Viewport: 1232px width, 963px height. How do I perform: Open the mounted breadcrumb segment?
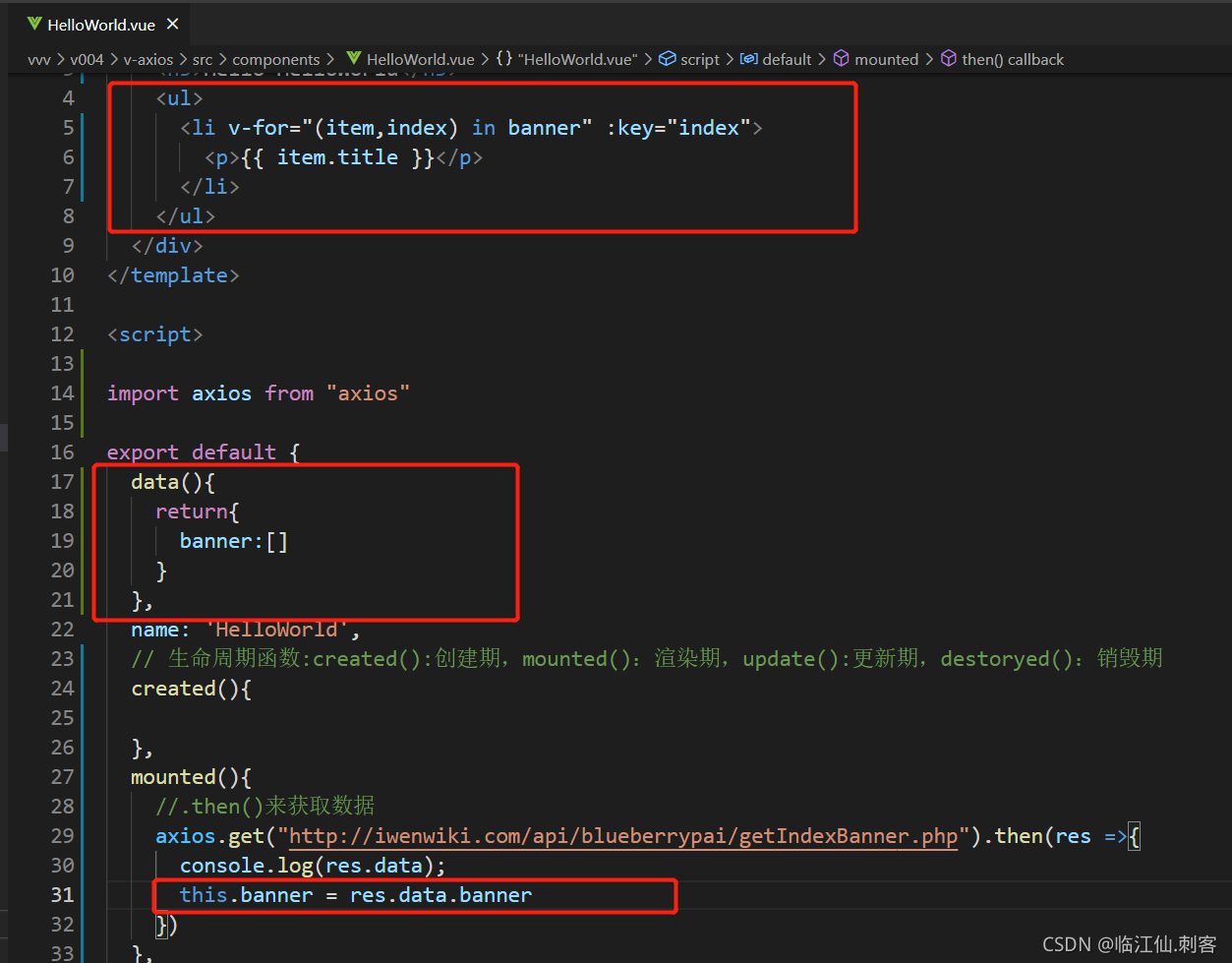pos(887,59)
